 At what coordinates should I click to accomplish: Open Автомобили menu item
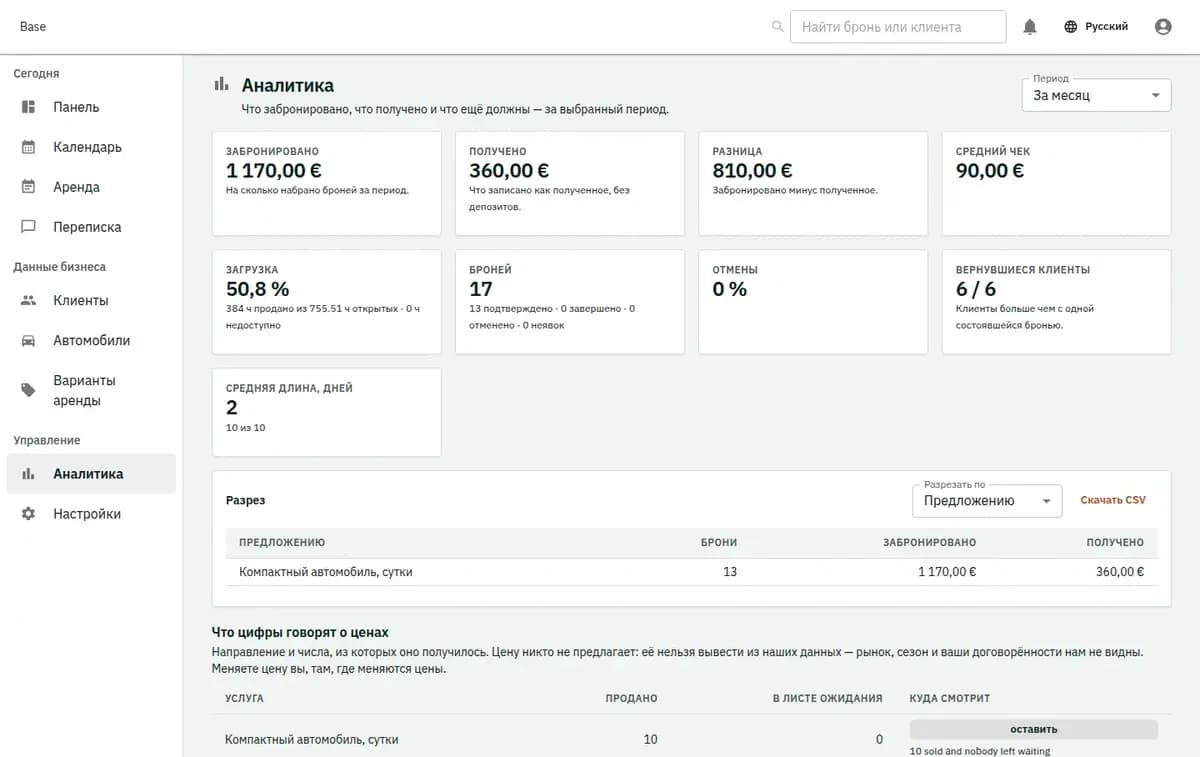pos(91,340)
